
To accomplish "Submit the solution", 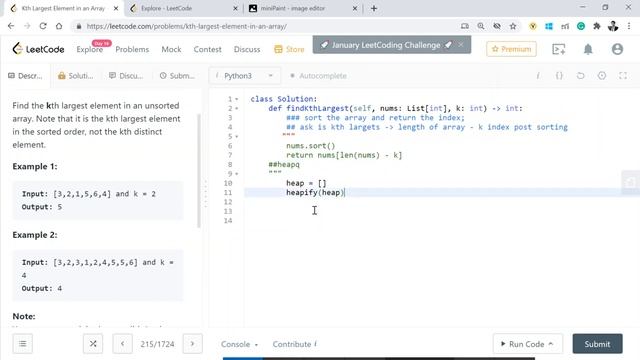I will coord(597,344).
